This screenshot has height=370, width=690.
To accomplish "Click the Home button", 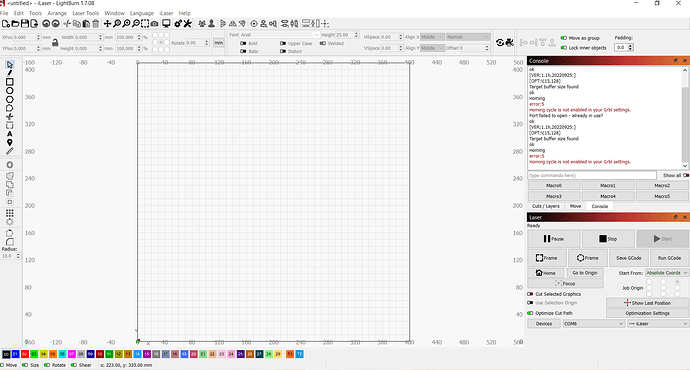I will [x=546, y=273].
